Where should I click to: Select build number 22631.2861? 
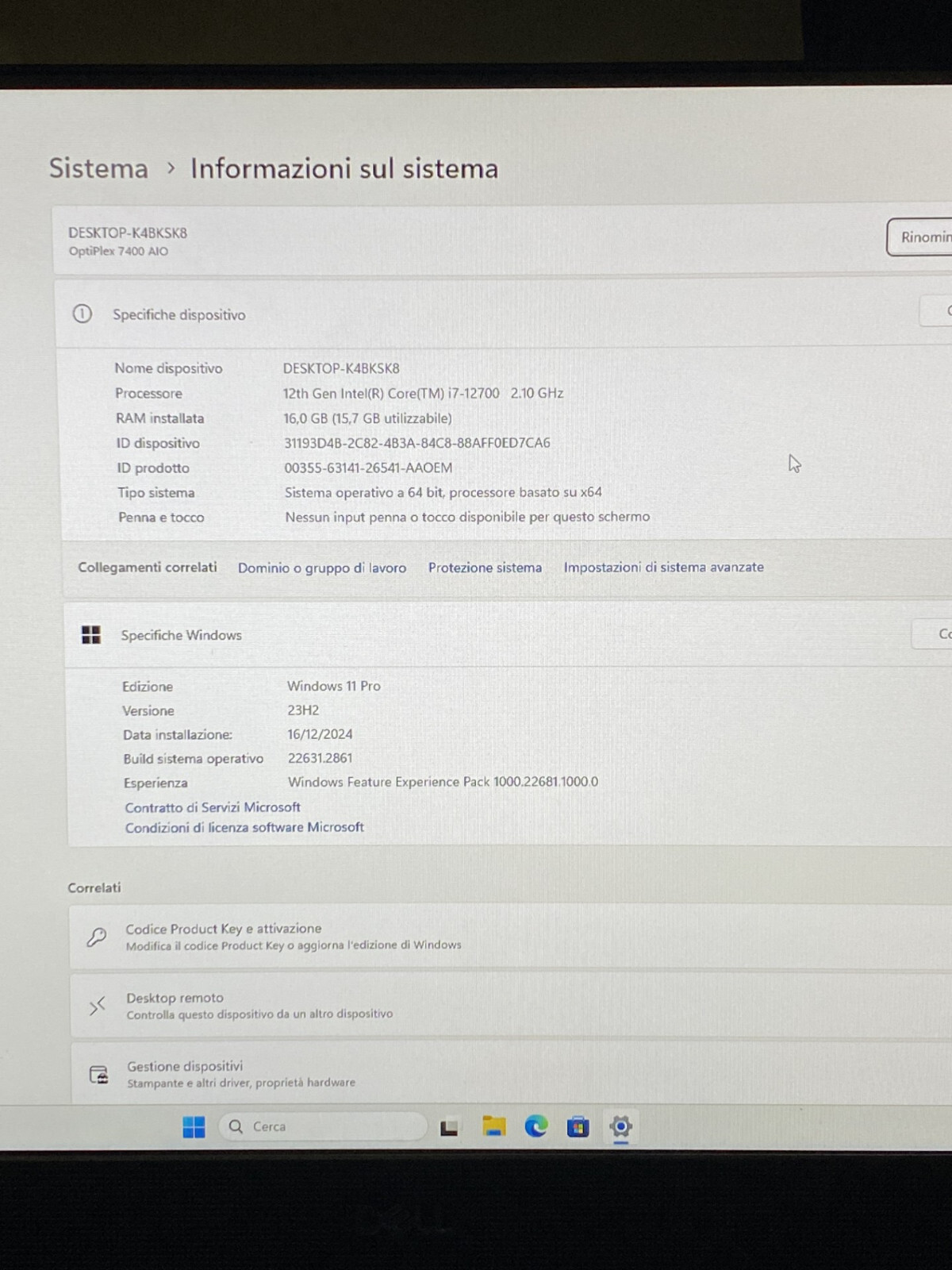pos(320,758)
